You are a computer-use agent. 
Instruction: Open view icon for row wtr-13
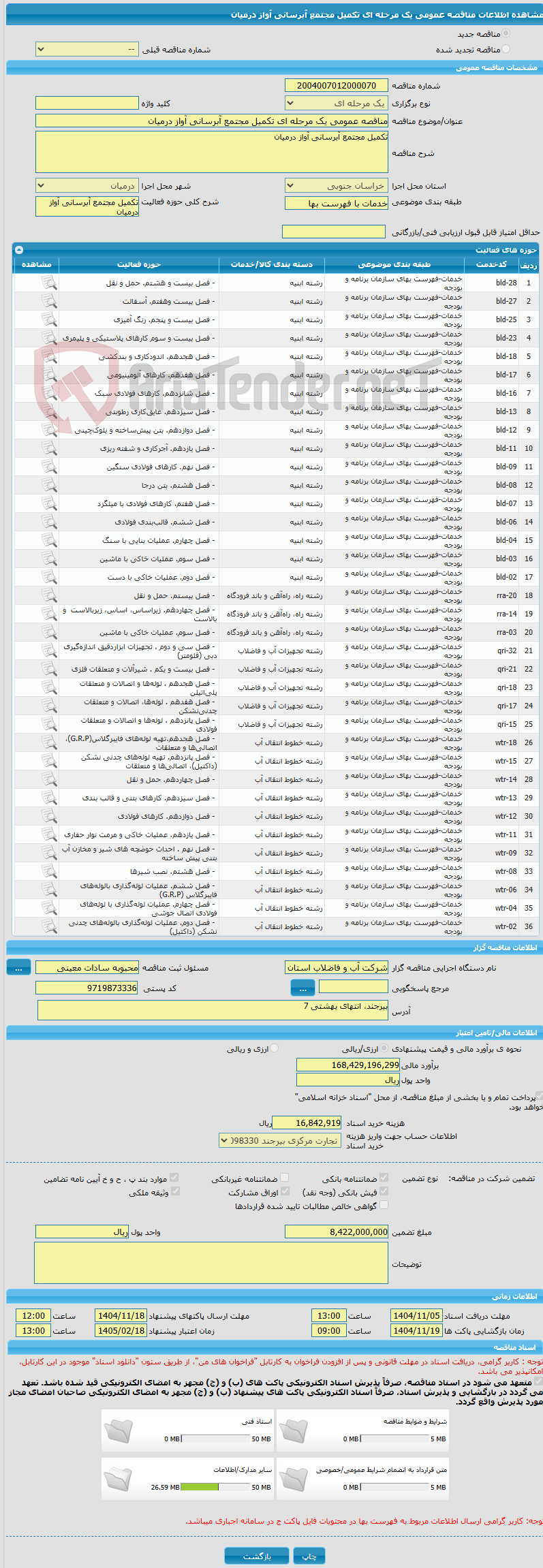tap(49, 798)
